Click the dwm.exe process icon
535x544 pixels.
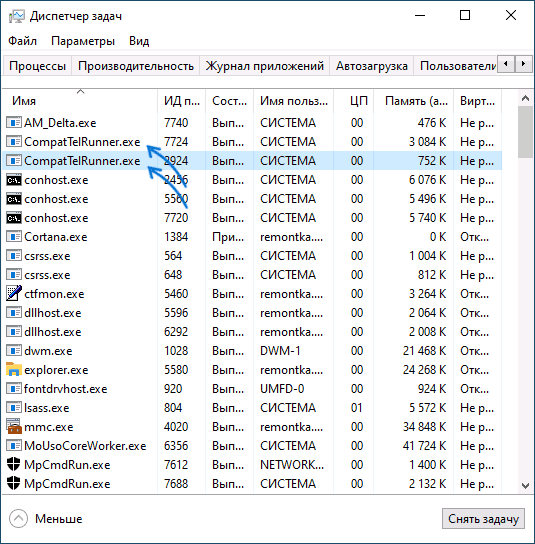click(14, 351)
